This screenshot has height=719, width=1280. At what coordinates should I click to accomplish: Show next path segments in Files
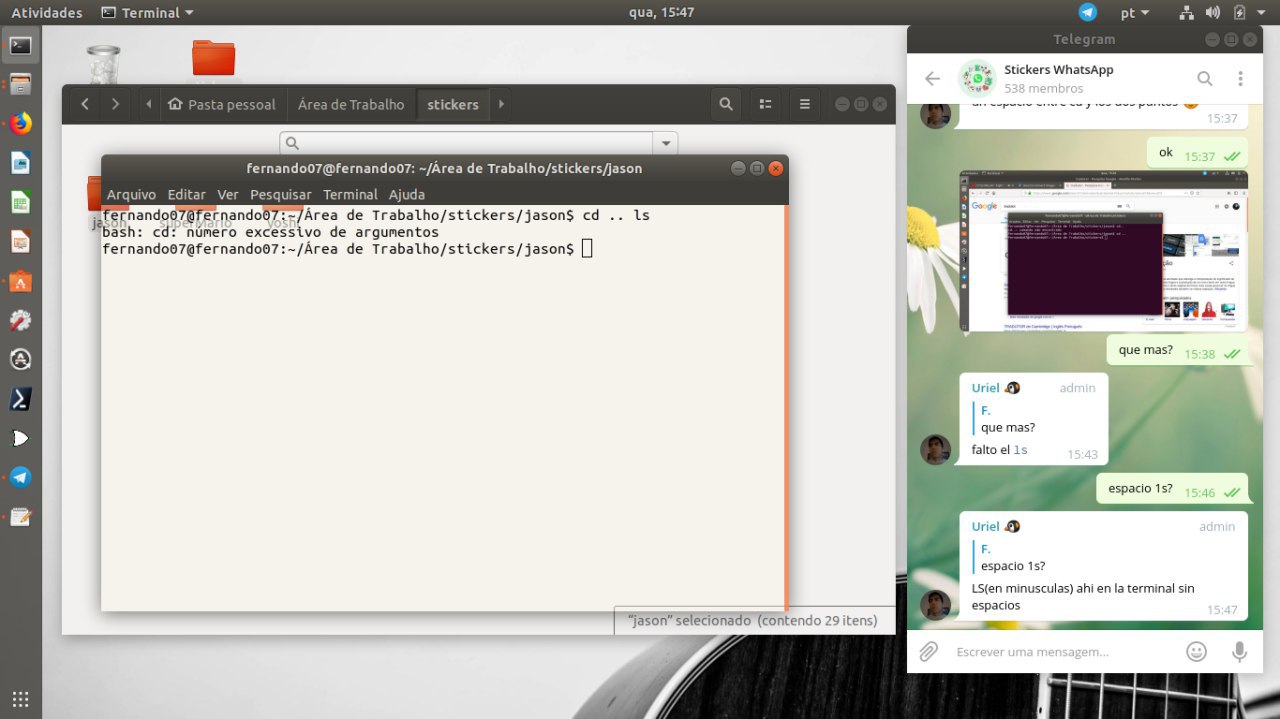click(501, 104)
